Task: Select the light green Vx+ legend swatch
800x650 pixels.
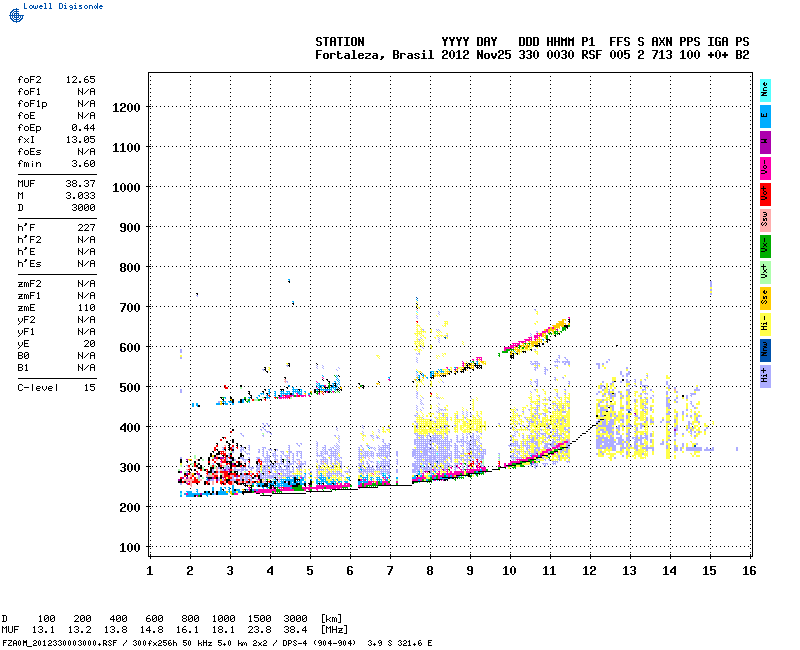Action: point(765,272)
